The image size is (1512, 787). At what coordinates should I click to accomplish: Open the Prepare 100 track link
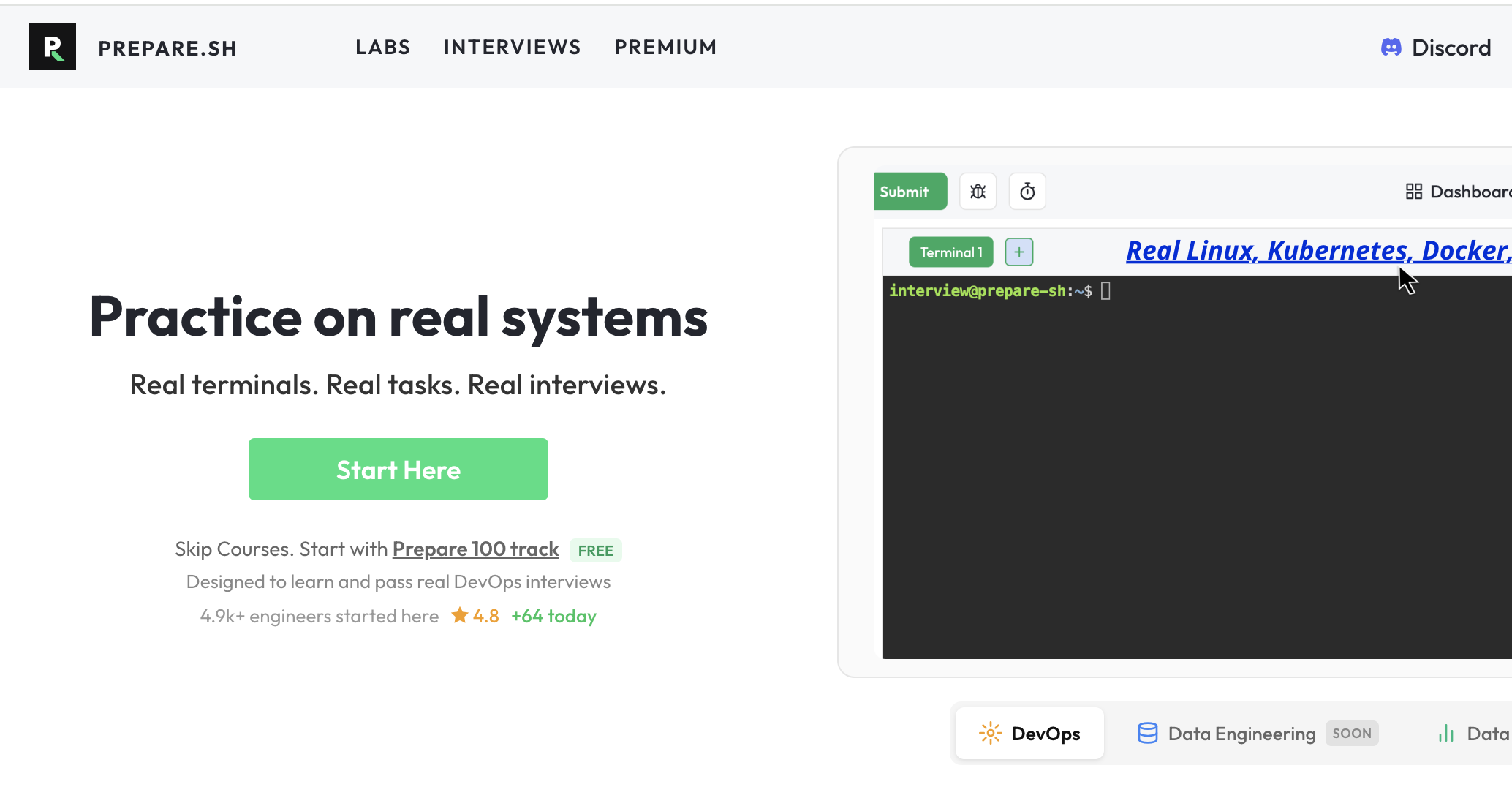coord(475,549)
